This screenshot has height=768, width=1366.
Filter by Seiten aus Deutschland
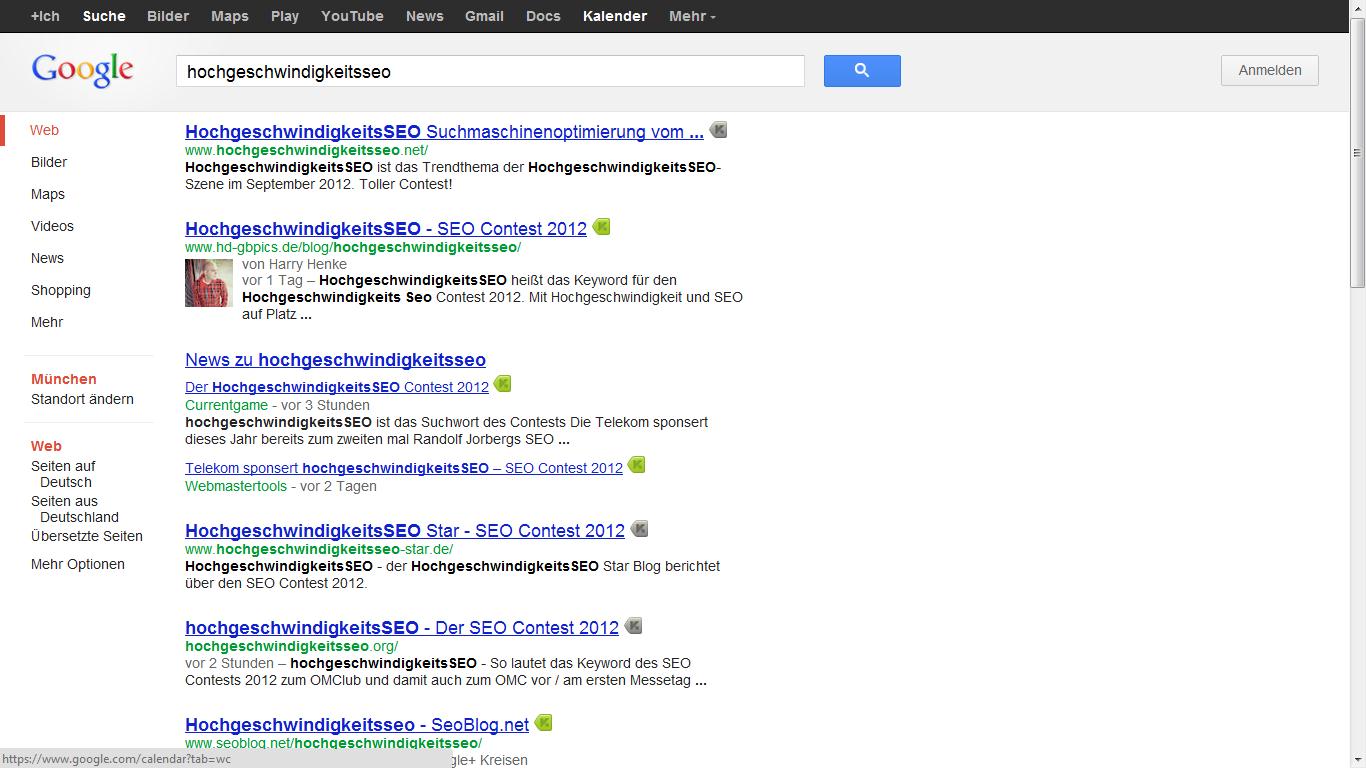(x=75, y=509)
